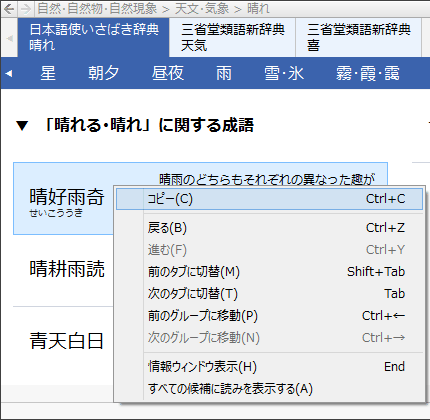Select the 雪・氷 category

pos(284,73)
